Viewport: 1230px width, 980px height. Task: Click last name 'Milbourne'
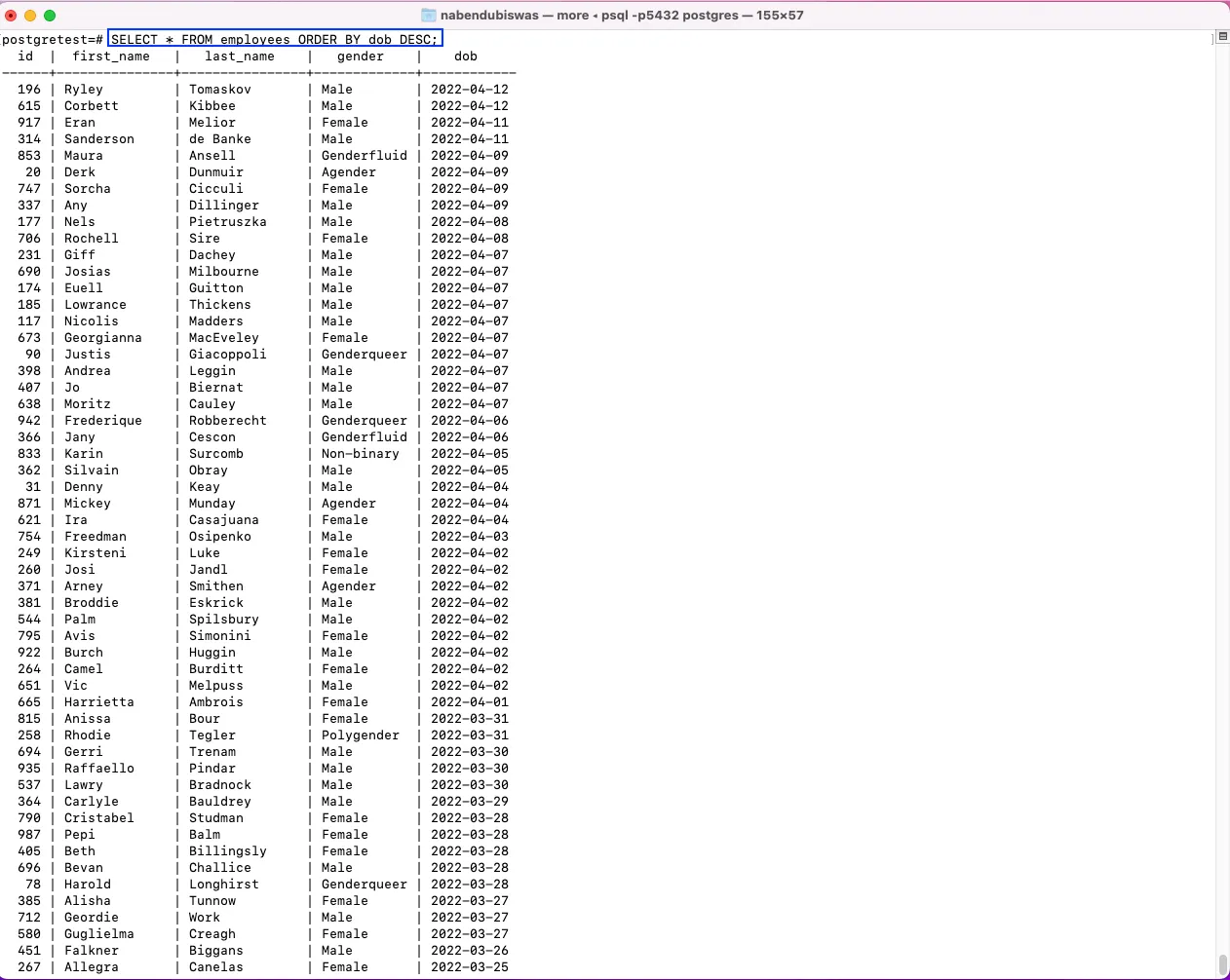[x=224, y=272]
